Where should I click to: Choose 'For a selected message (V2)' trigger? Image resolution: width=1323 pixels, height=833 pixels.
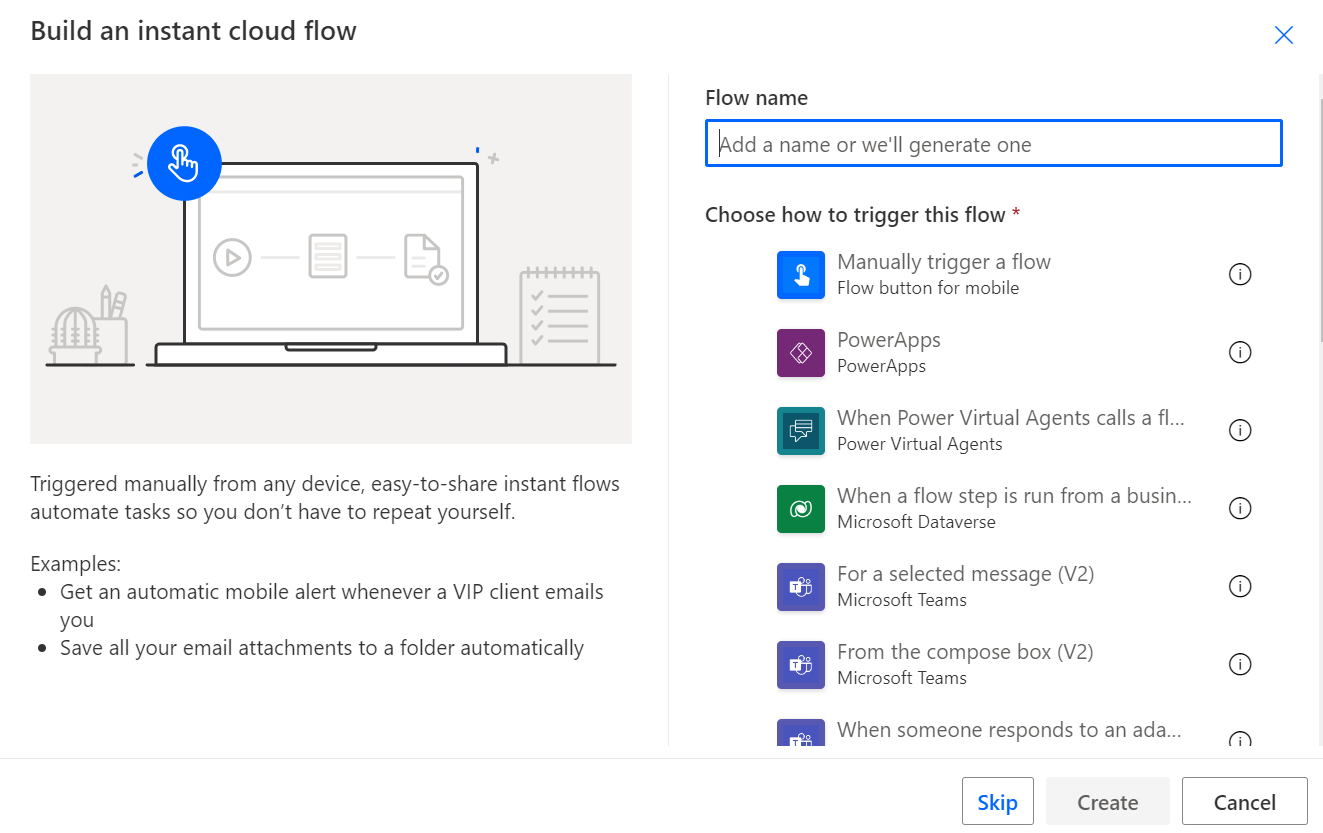pyautogui.click(x=966, y=574)
